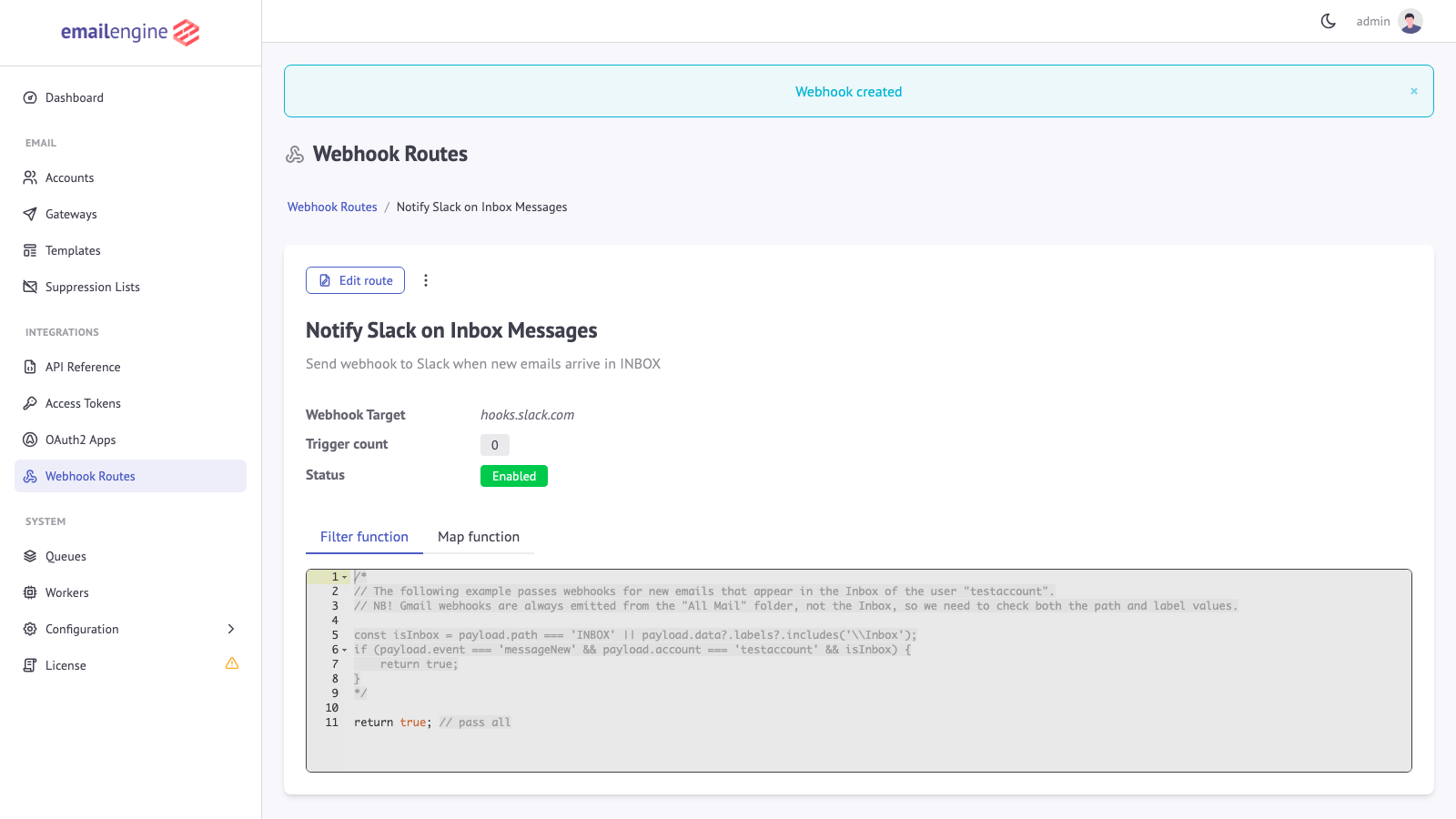Click line number 11 in the gutter
Image resolution: width=1456 pixels, height=819 pixels.
[331, 723]
